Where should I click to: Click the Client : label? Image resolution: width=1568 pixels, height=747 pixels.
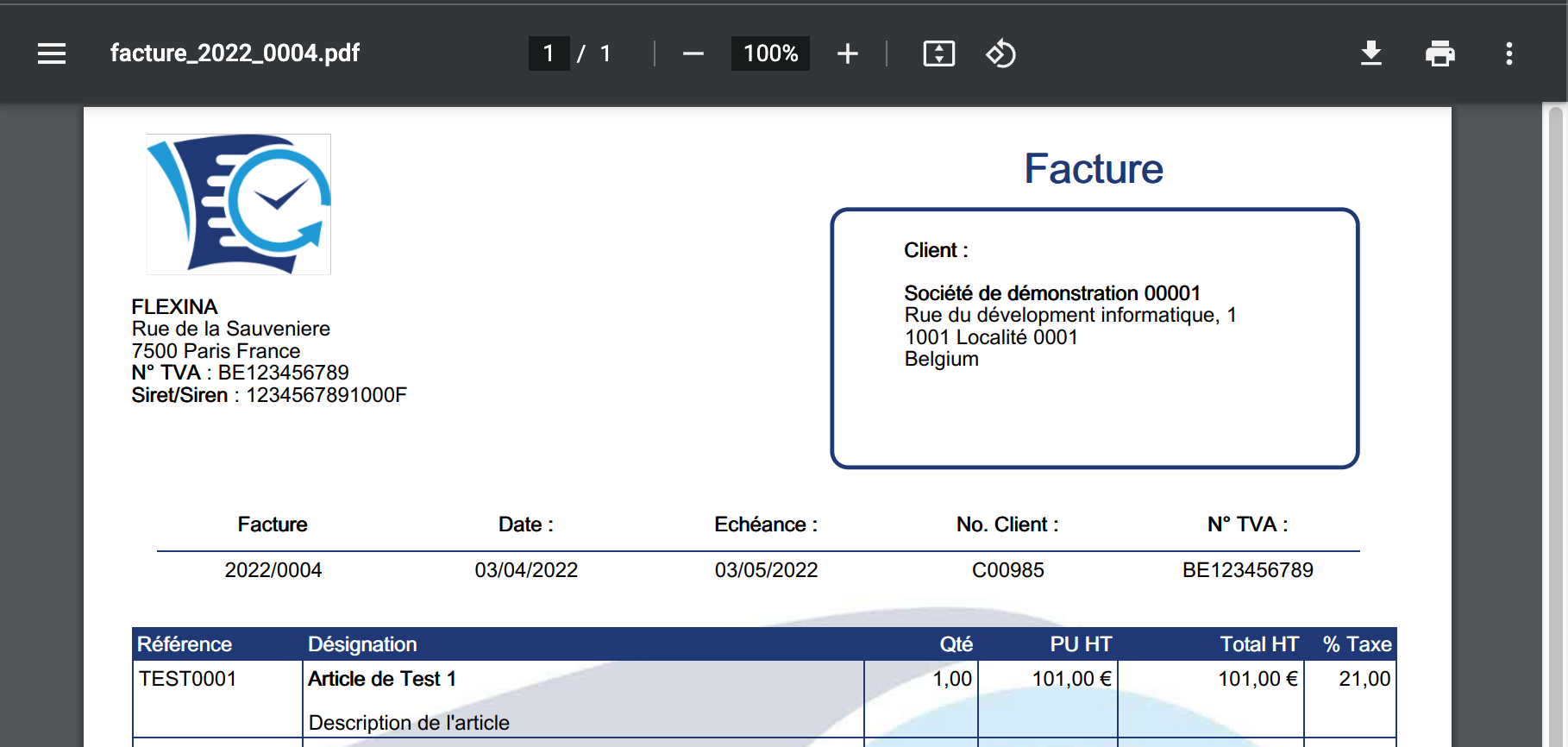pos(936,250)
